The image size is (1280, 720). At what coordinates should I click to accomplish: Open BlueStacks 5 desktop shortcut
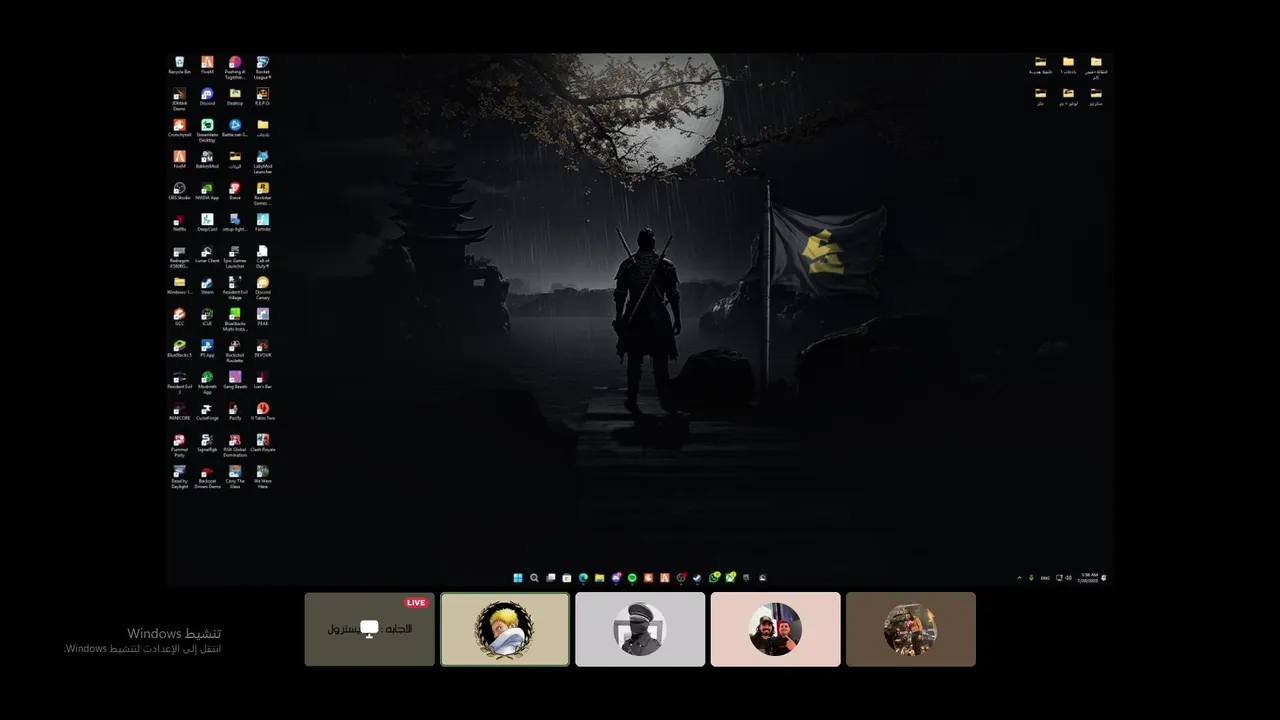pyautogui.click(x=179, y=348)
